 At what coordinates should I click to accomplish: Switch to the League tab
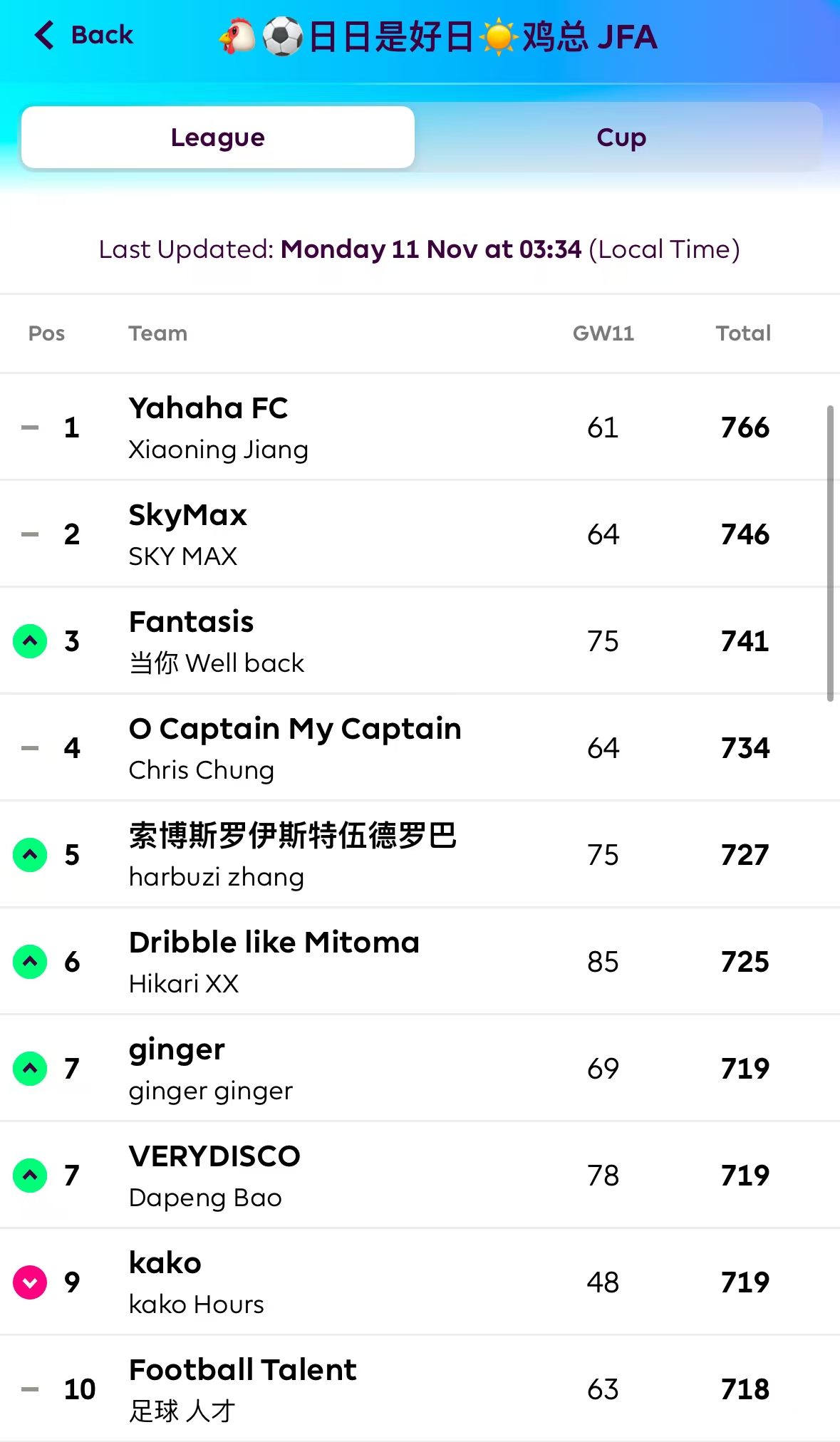click(218, 138)
